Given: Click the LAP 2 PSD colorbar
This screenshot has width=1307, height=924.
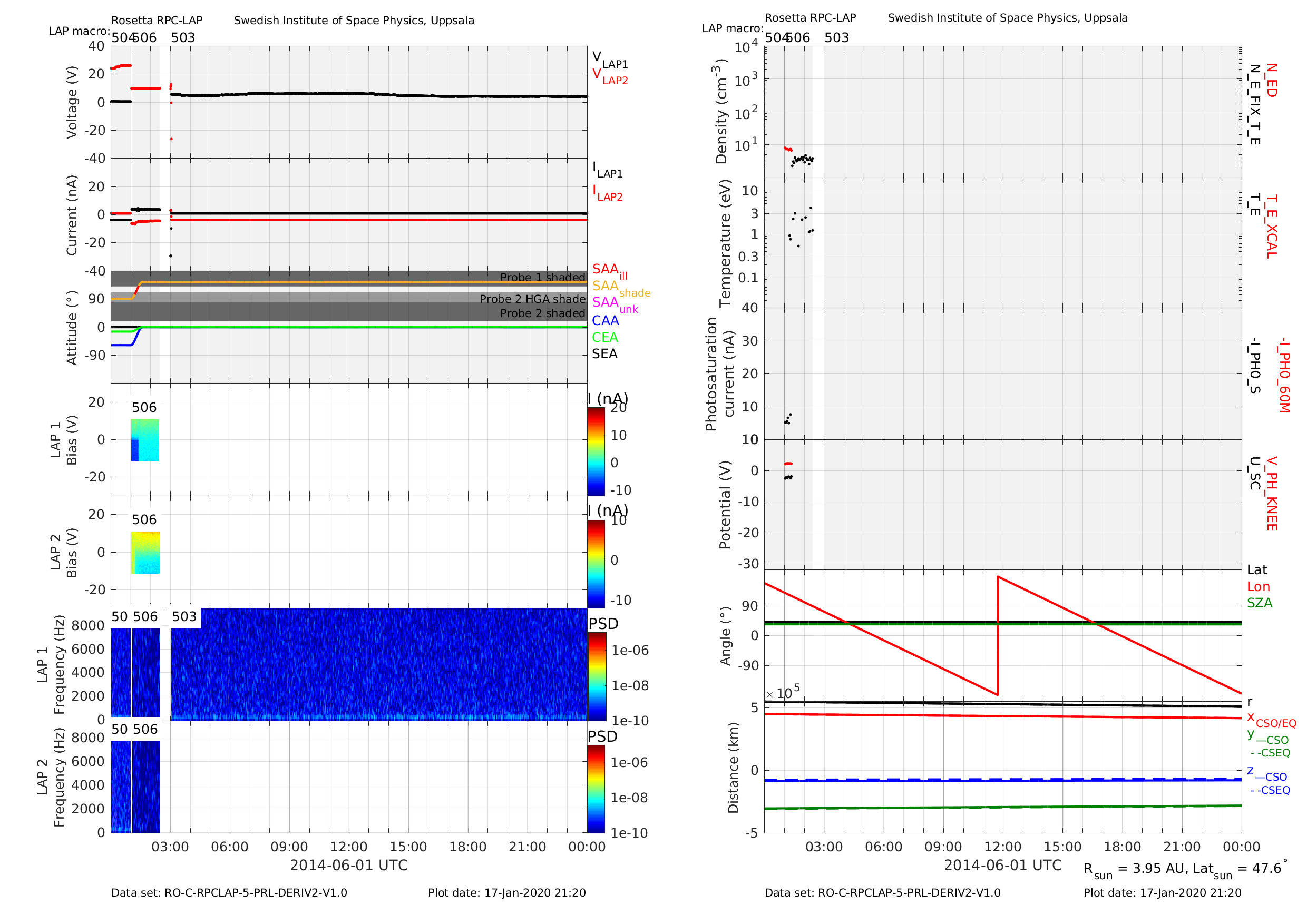Looking at the screenshot, I should pyautogui.click(x=596, y=789).
